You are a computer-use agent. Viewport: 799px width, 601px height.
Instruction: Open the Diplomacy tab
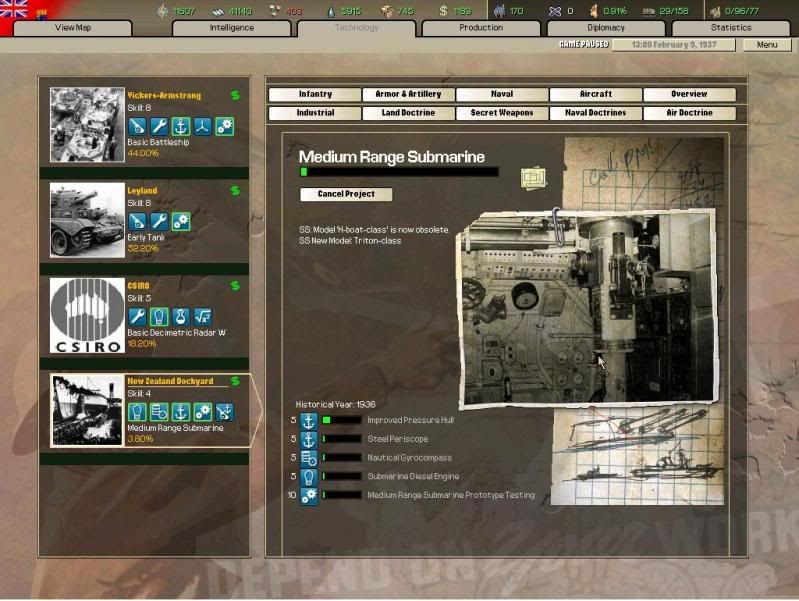click(x=606, y=28)
